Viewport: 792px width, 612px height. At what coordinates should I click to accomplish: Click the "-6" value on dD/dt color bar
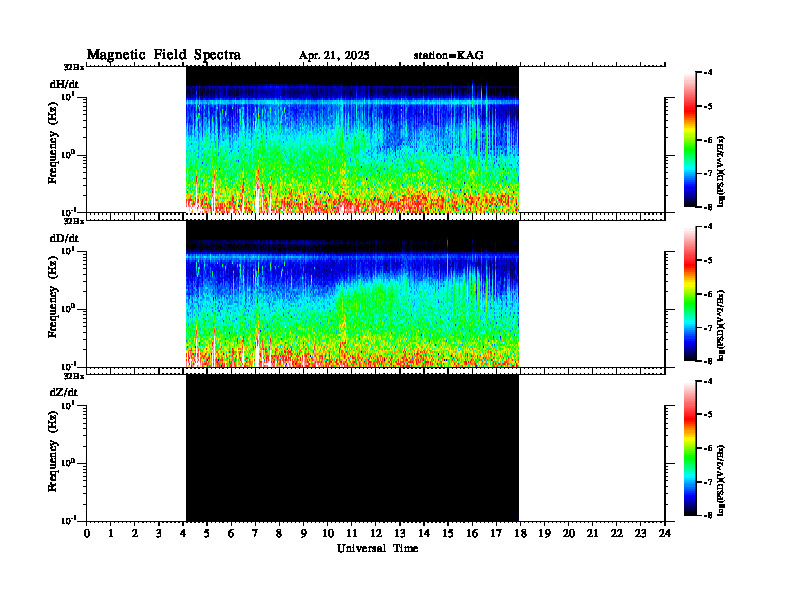tap(708, 293)
